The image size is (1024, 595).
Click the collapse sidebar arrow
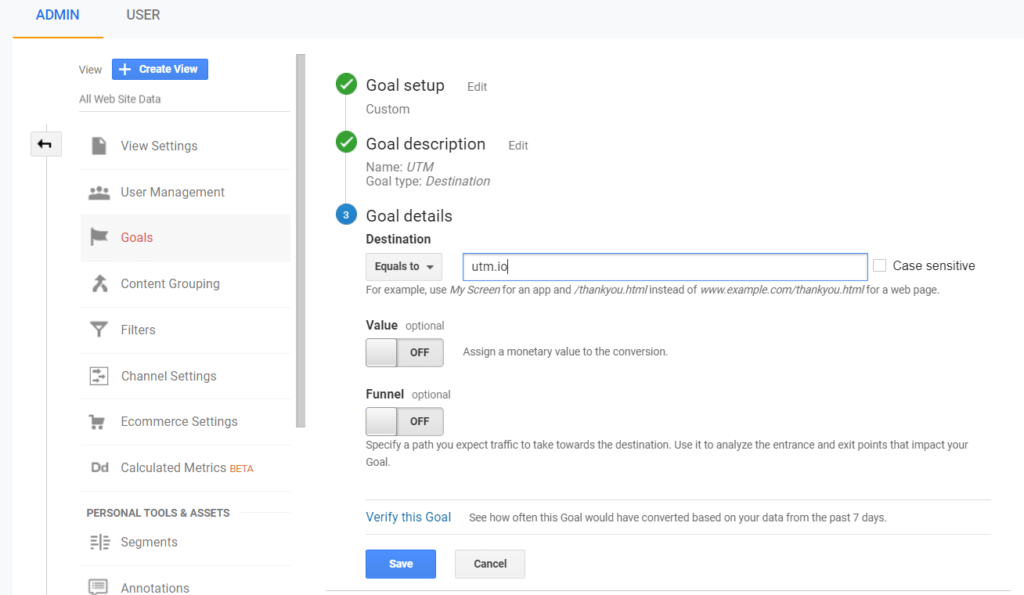tap(45, 144)
